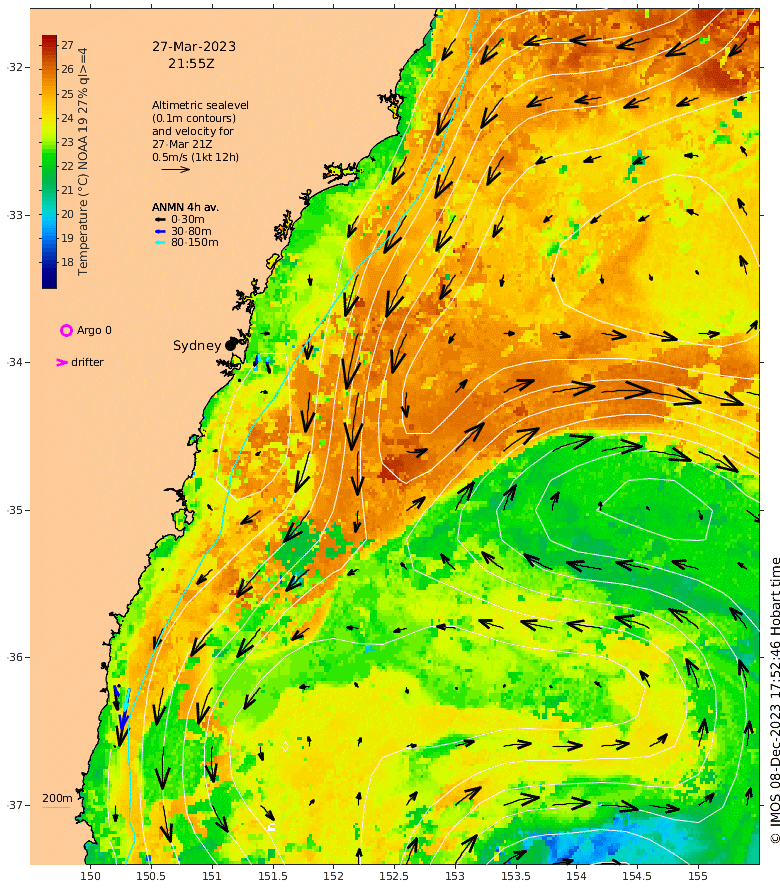
Task: Click the 'and velocity for' text line
Action: click(x=192, y=131)
